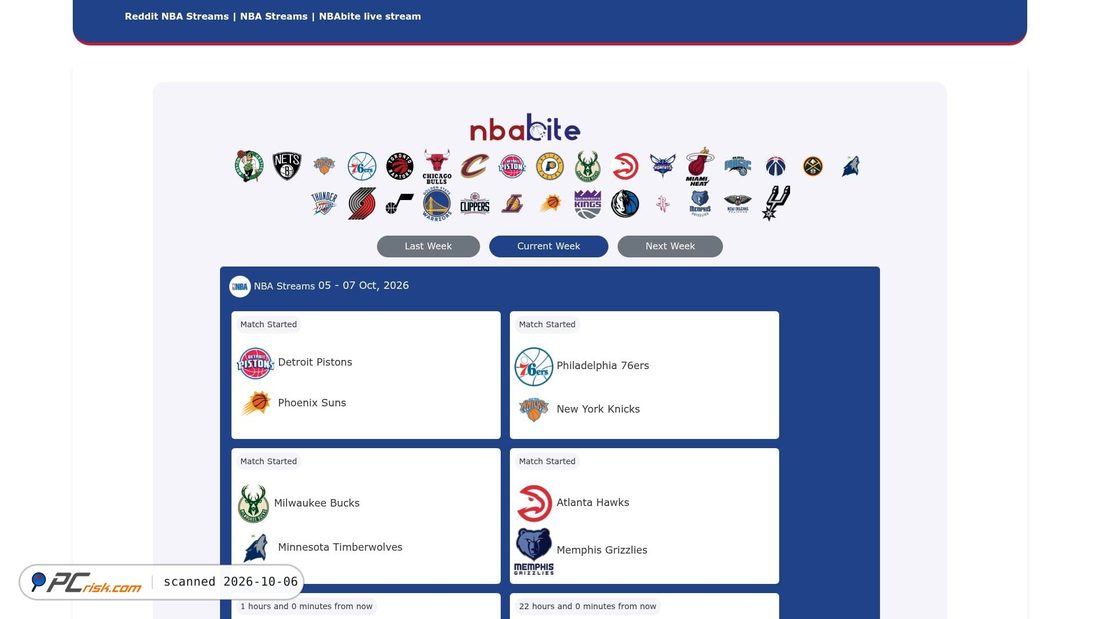Viewport: 1100px width, 619px height.
Task: Click the Golden State Warriors logo
Action: (436, 204)
